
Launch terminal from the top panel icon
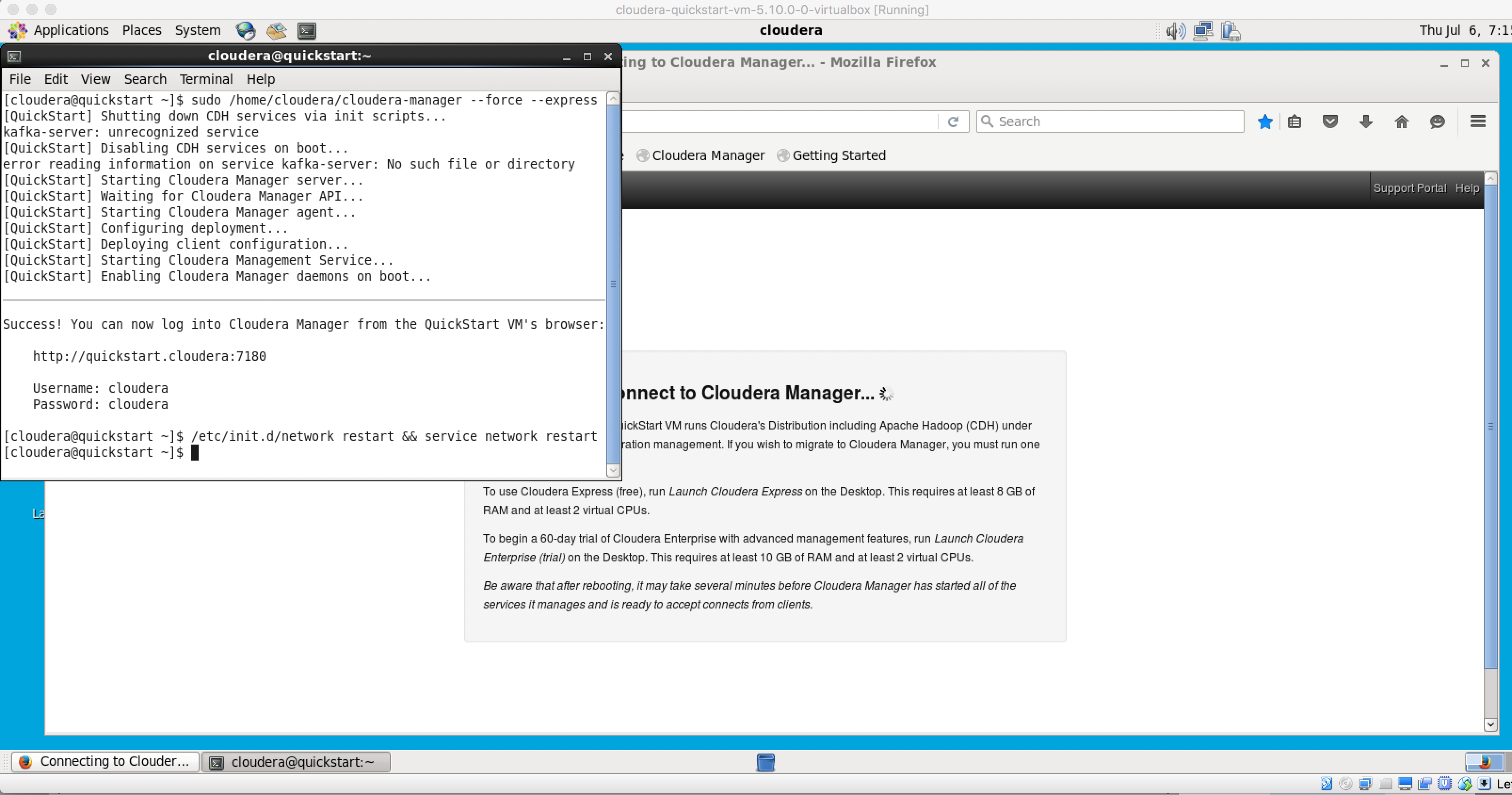click(306, 31)
